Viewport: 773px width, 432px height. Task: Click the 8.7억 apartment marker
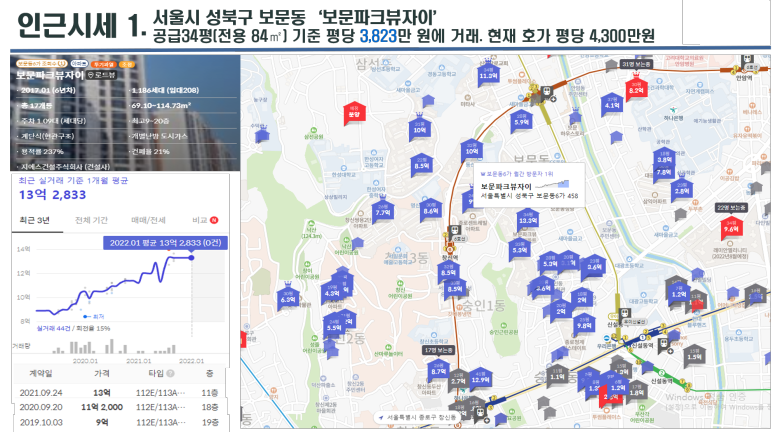tap(438, 370)
